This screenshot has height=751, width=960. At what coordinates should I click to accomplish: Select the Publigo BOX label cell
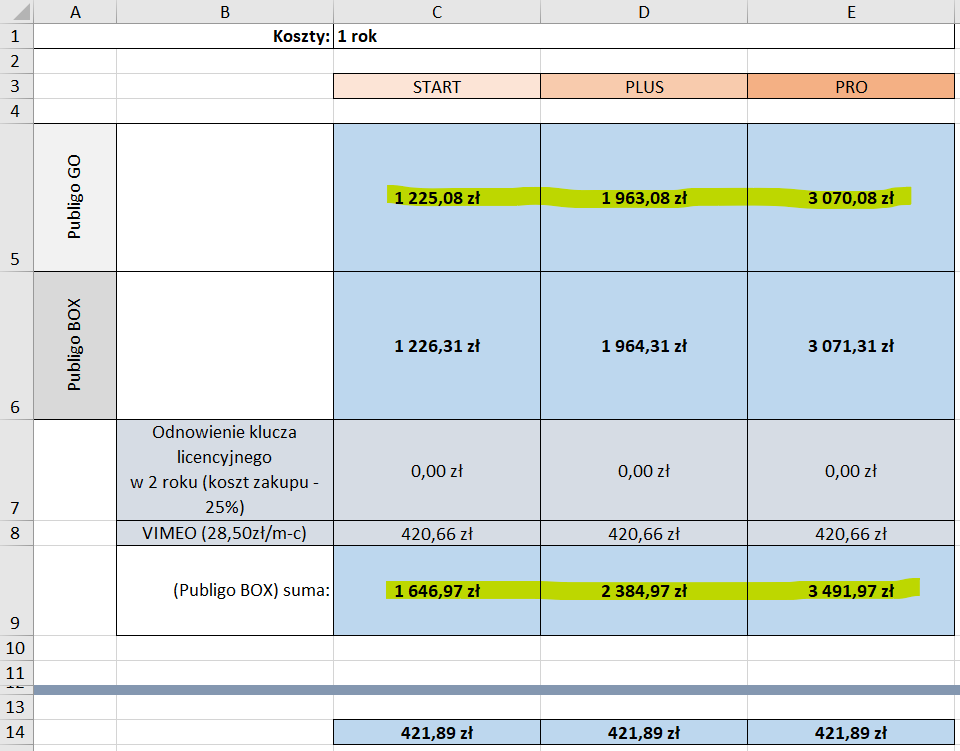pos(75,345)
